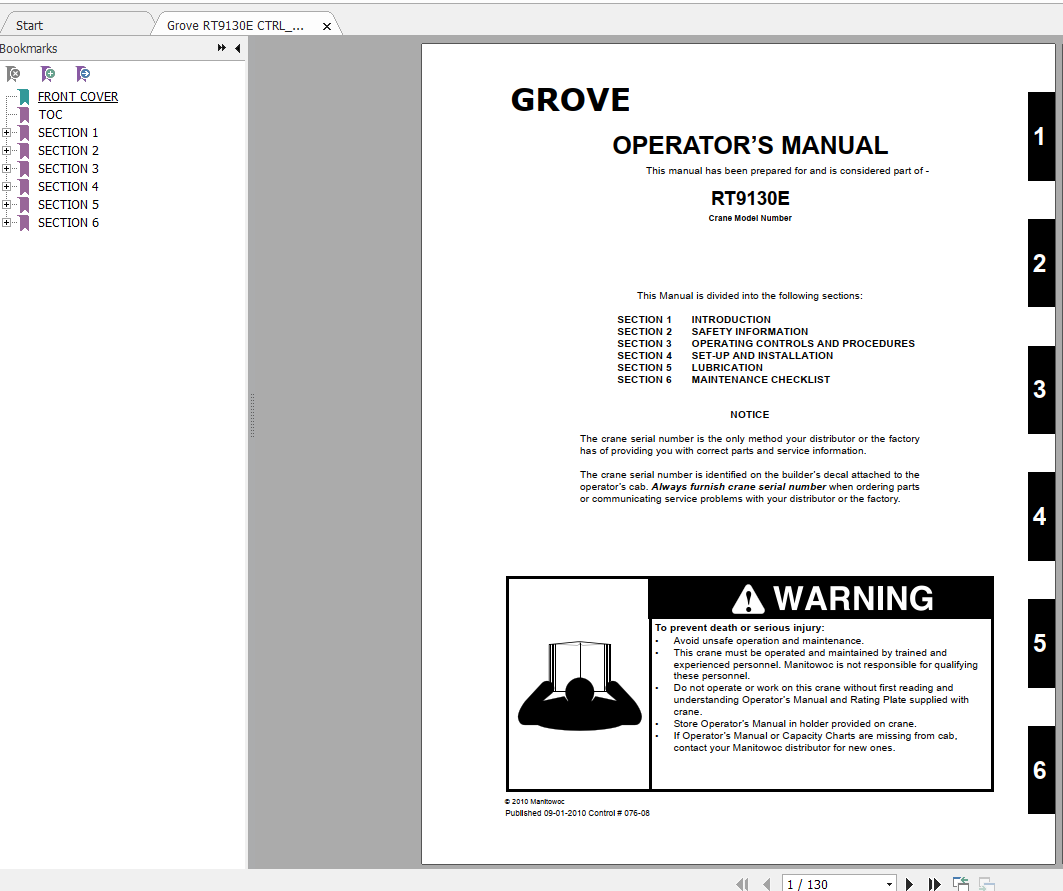Click the expand bookmarks panel double-arrow icon
Screen dimensions: 1063x891
coord(222,48)
